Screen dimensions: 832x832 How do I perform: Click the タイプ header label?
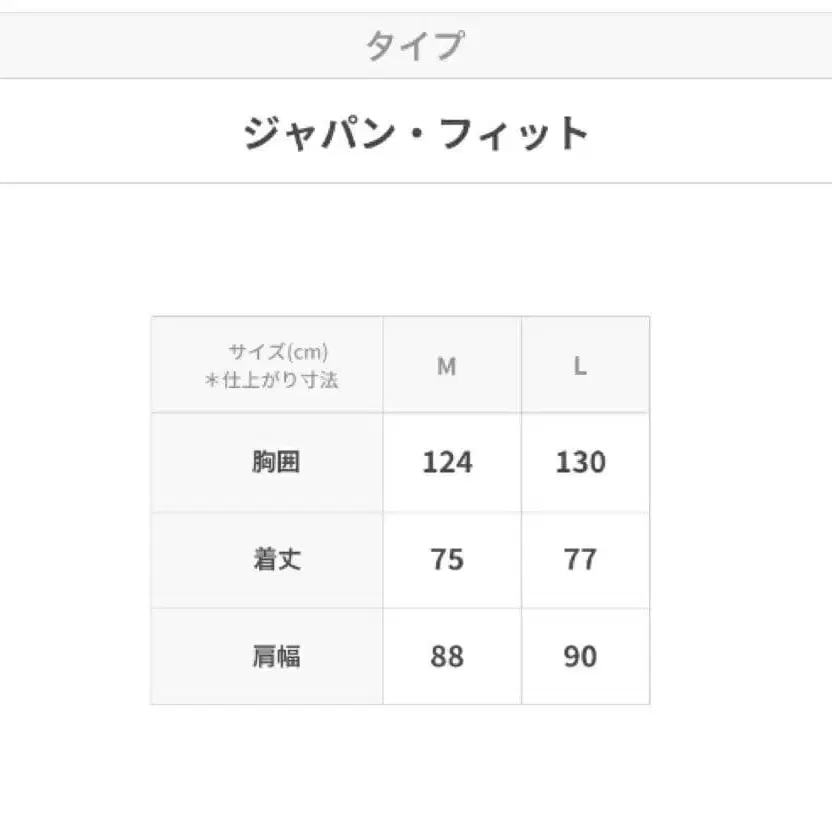pyautogui.click(x=415, y=46)
